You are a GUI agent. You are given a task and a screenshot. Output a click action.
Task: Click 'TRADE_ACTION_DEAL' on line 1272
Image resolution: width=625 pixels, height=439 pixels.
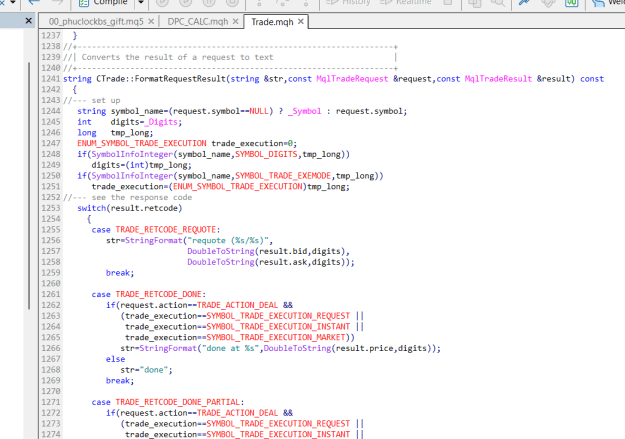pos(238,413)
